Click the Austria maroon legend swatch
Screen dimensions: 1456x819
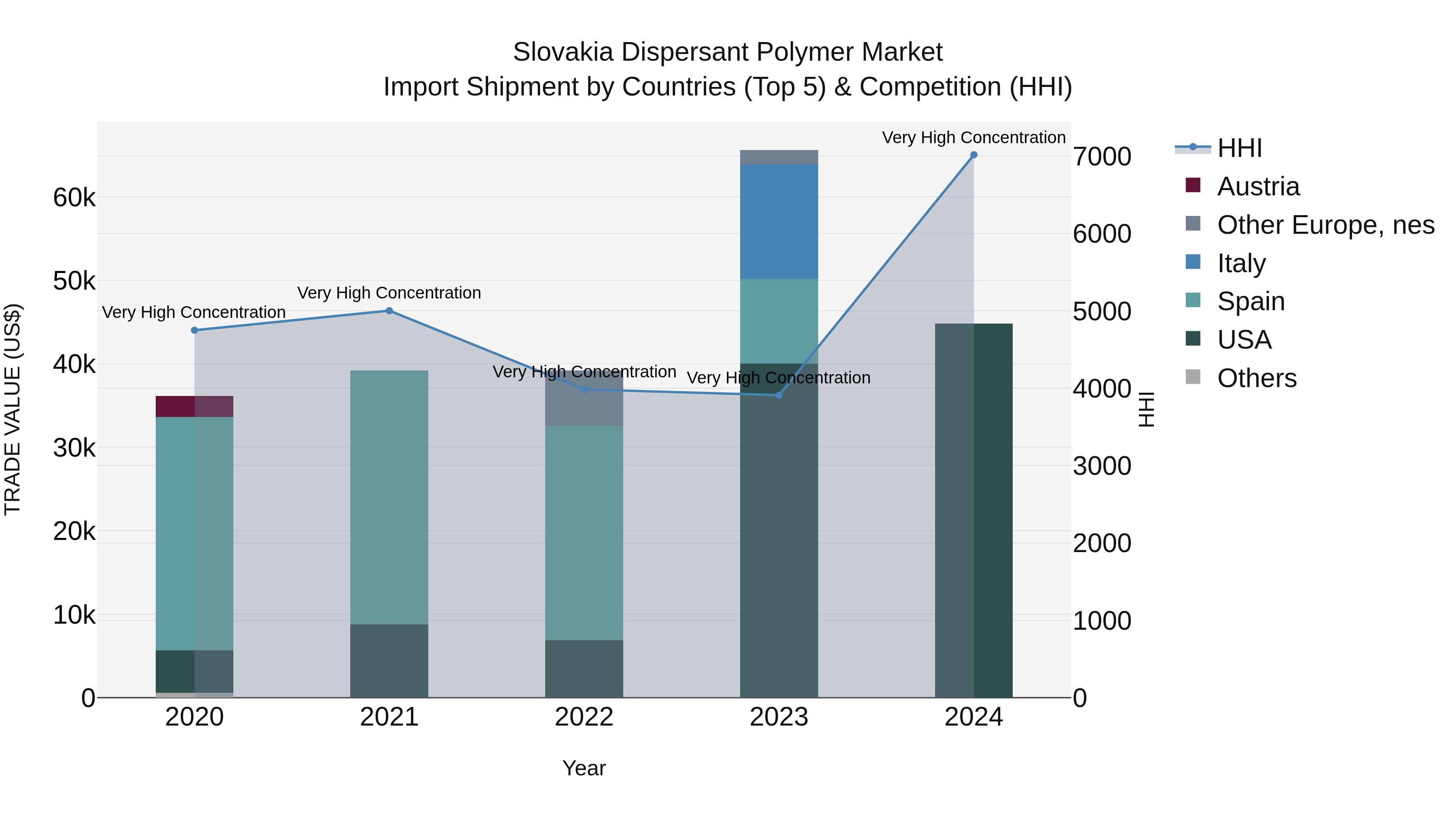click(x=1193, y=185)
